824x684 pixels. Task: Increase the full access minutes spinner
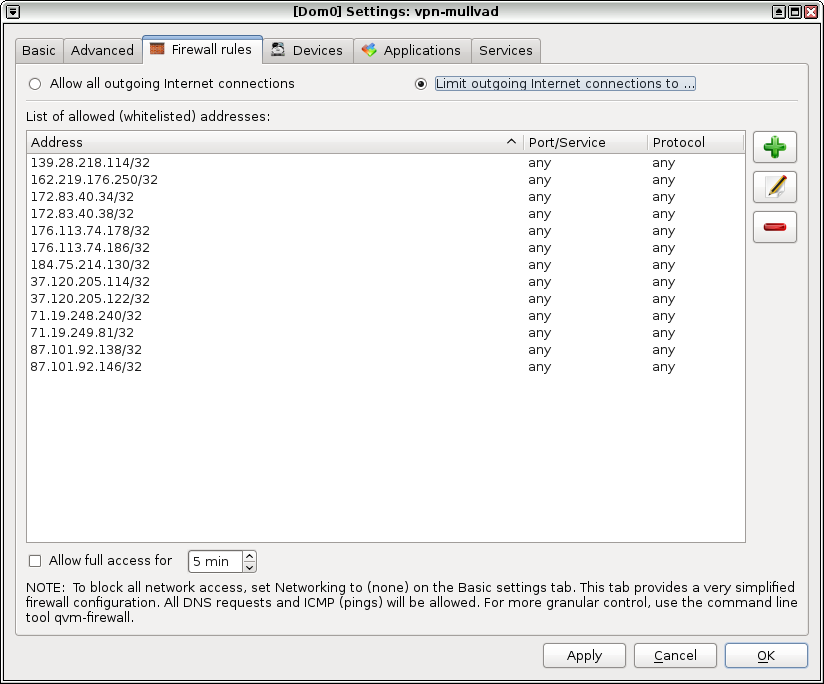(249, 556)
